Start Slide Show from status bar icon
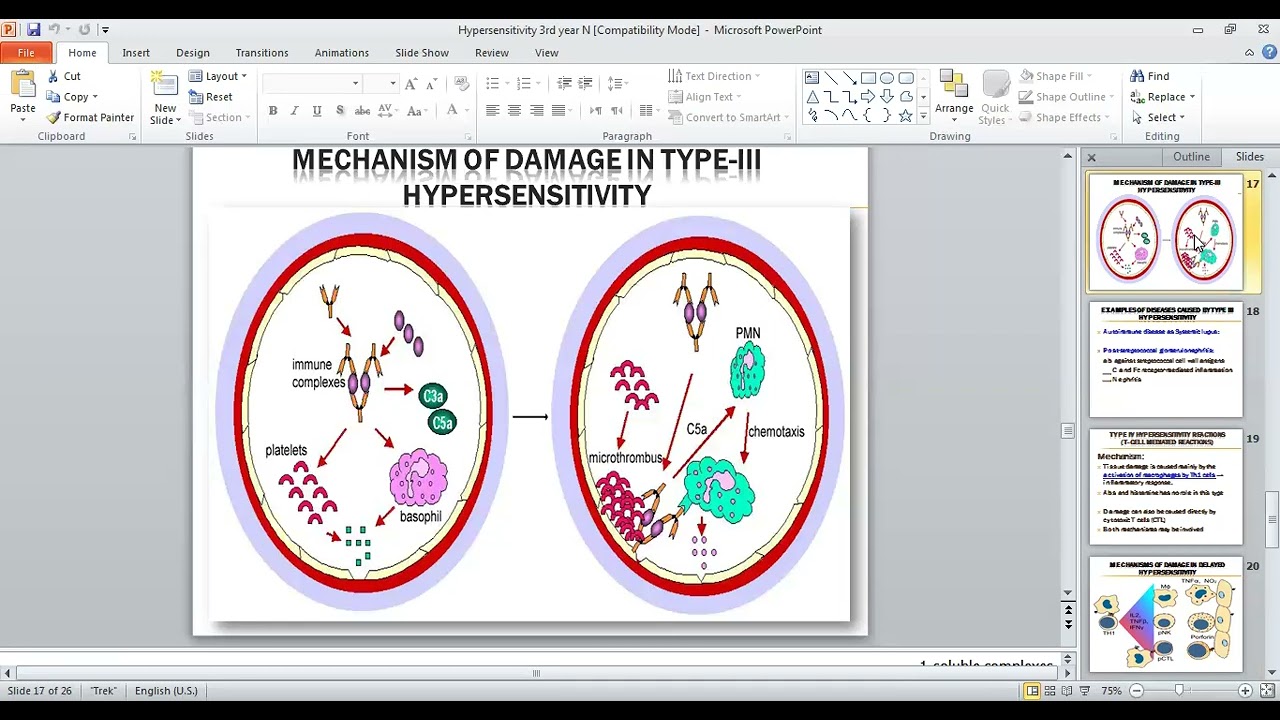The width and height of the screenshot is (1280, 720). coord(1084,691)
